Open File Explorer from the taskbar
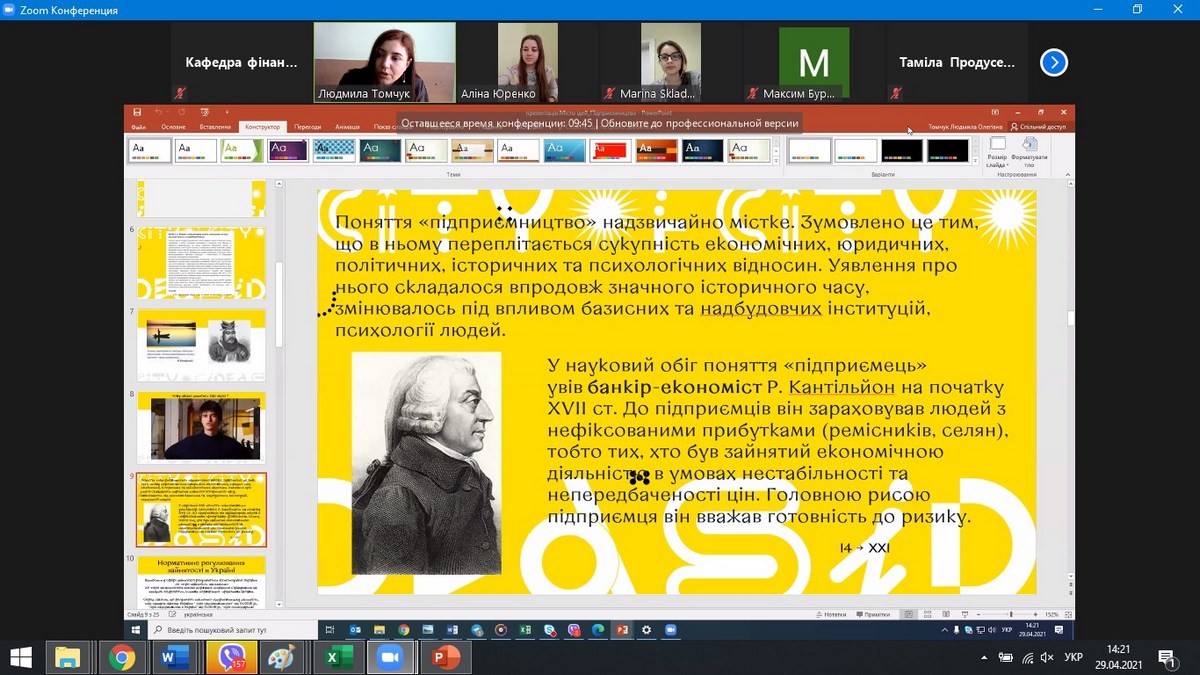Image resolution: width=1200 pixels, height=675 pixels. pyautogui.click(x=68, y=657)
